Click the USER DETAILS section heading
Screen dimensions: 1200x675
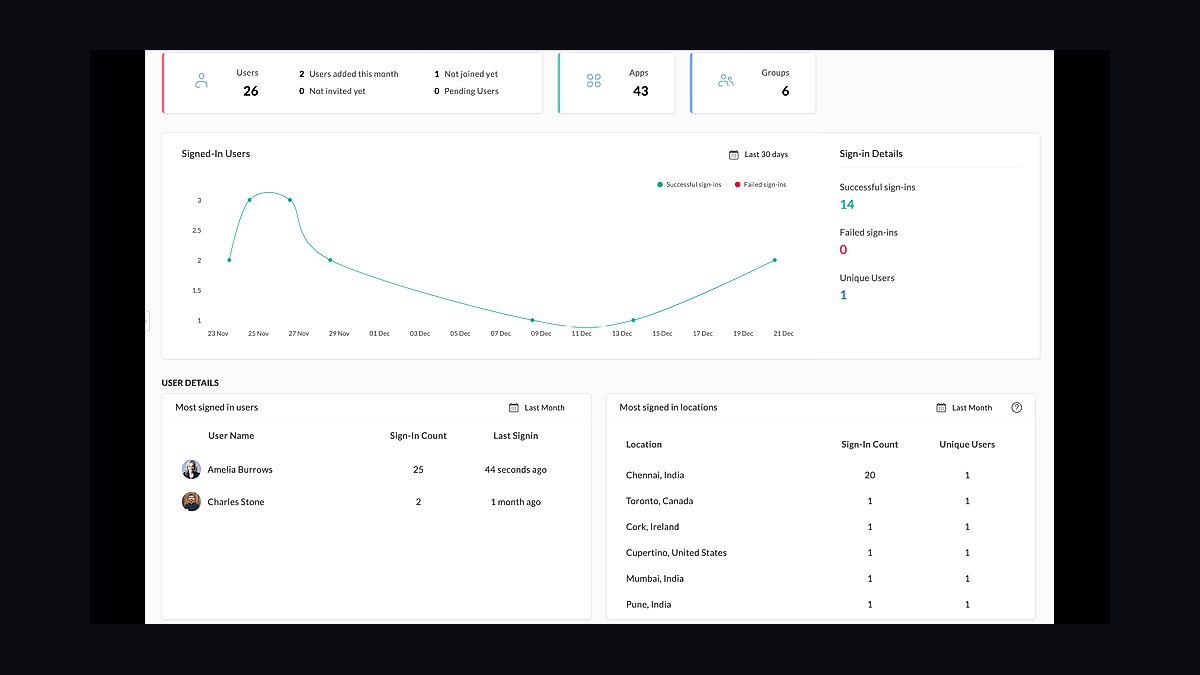[x=190, y=383]
